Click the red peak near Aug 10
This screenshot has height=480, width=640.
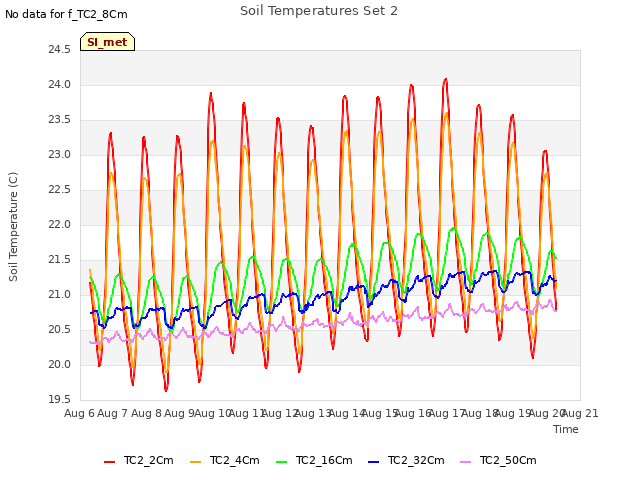pos(211,93)
